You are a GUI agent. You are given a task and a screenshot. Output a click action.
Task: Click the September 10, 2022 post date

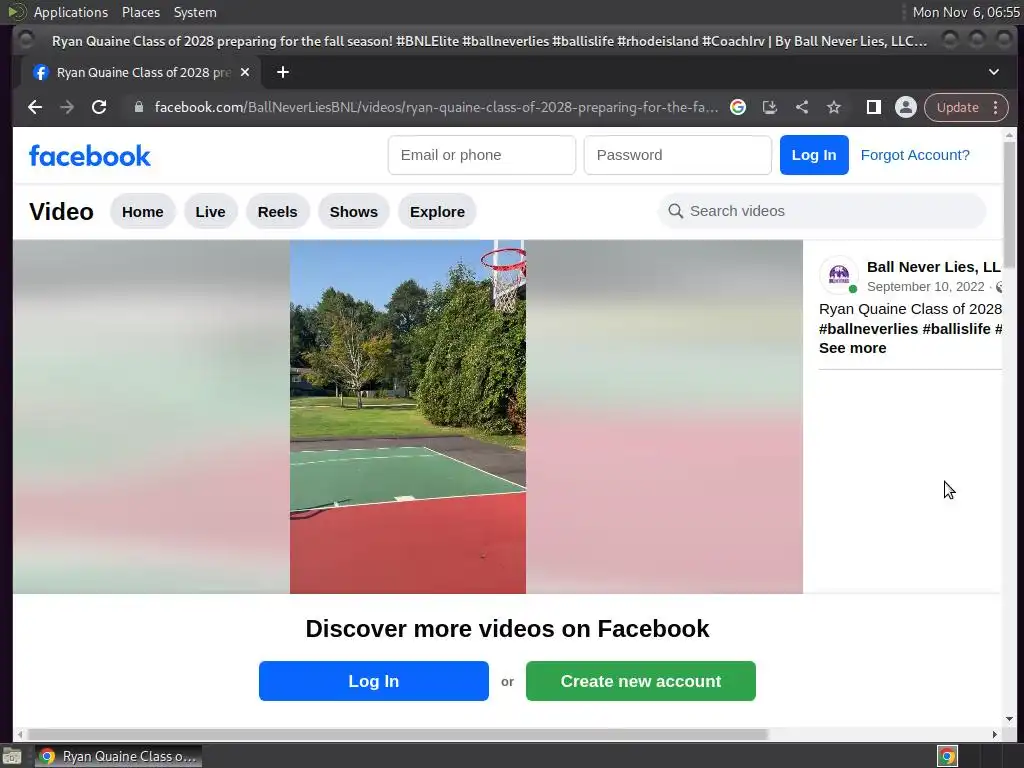925,287
